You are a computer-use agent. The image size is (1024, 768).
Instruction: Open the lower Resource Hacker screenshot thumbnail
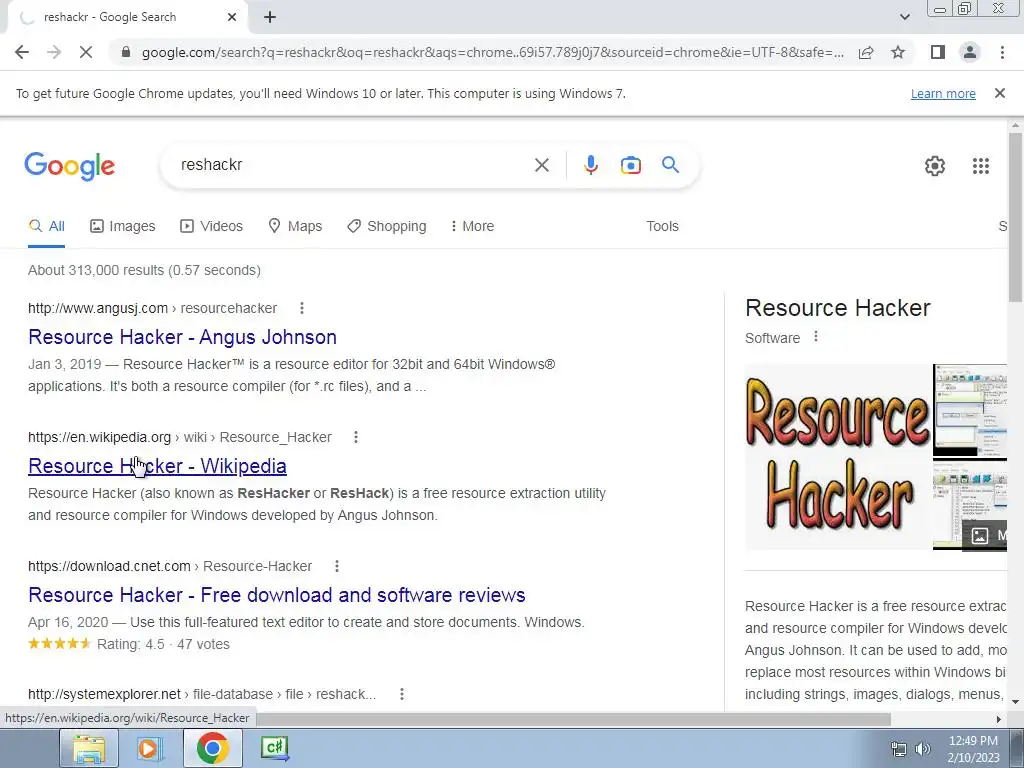[970, 504]
